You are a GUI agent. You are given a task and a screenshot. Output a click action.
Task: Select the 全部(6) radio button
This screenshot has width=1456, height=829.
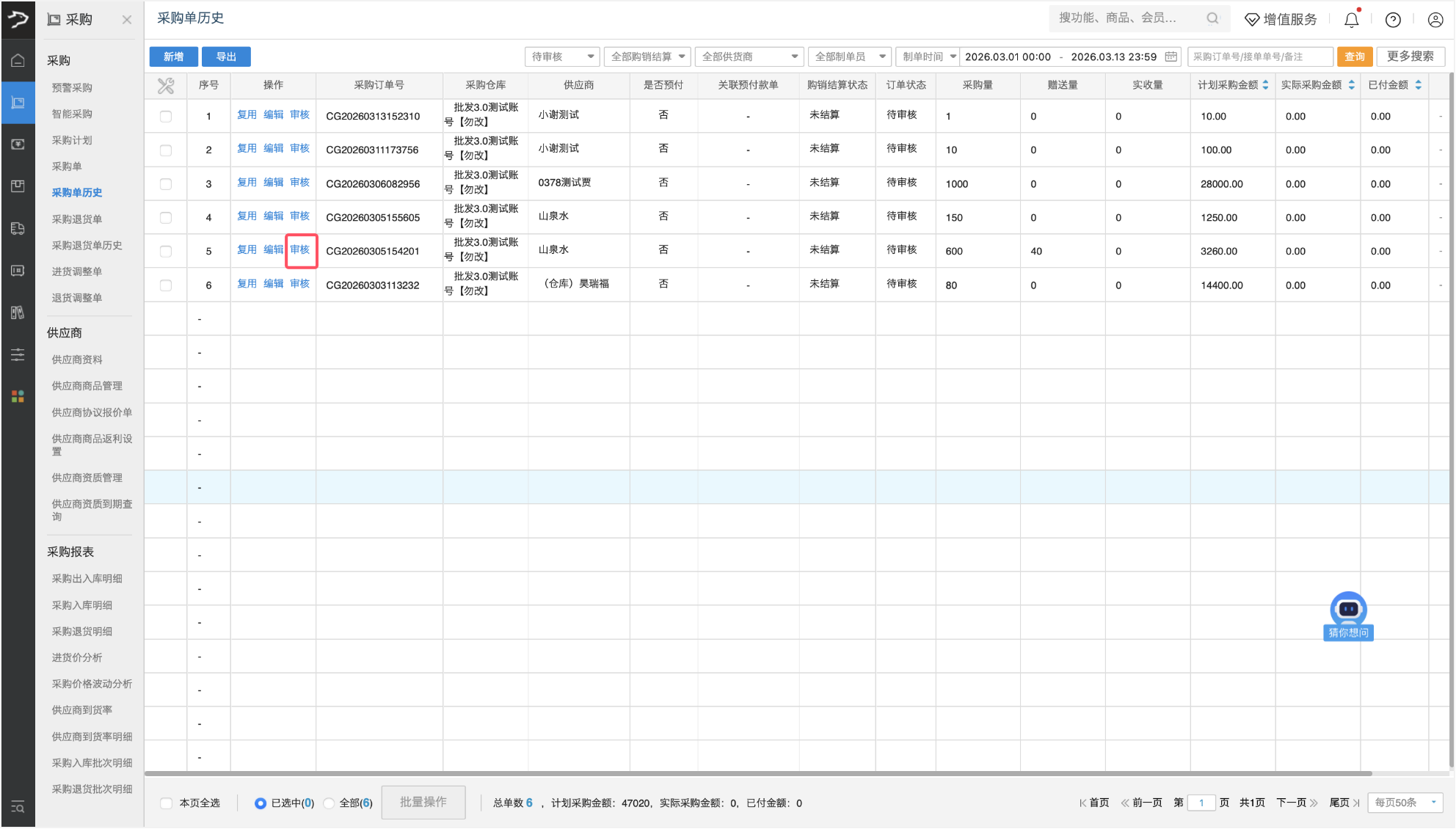tap(330, 803)
